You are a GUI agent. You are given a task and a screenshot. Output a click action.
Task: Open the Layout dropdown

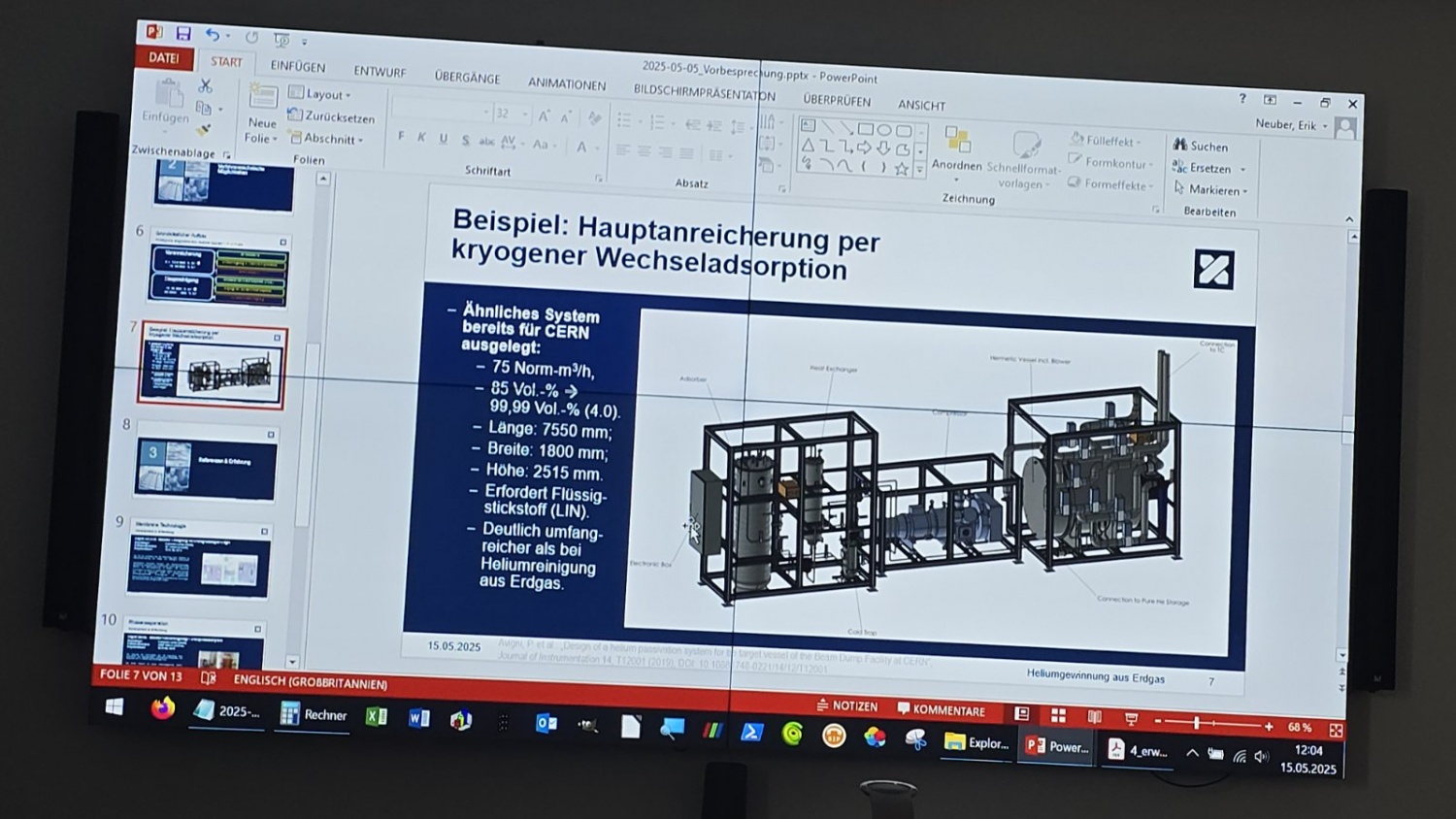pyautogui.click(x=320, y=94)
